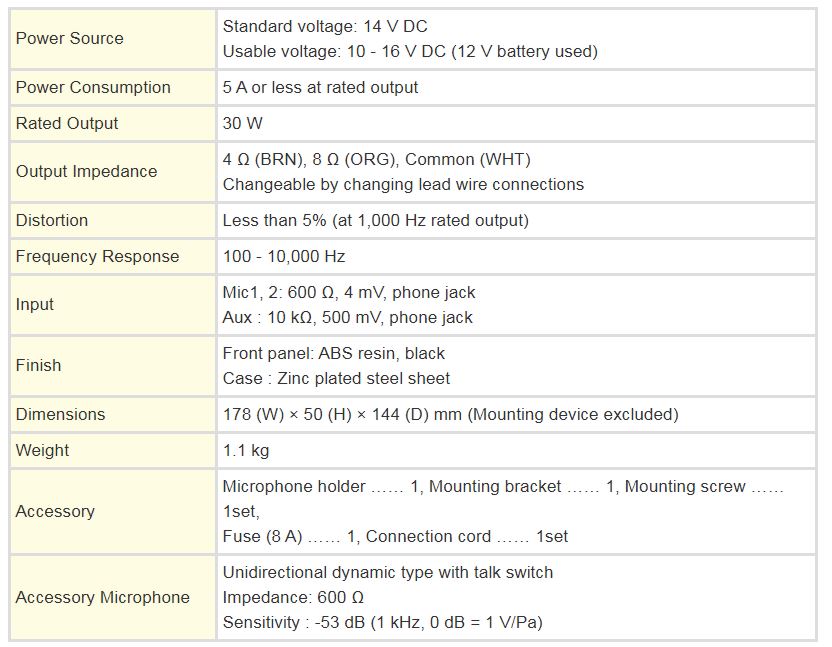Click the Fuse (8 A) accessory line

click(395, 536)
